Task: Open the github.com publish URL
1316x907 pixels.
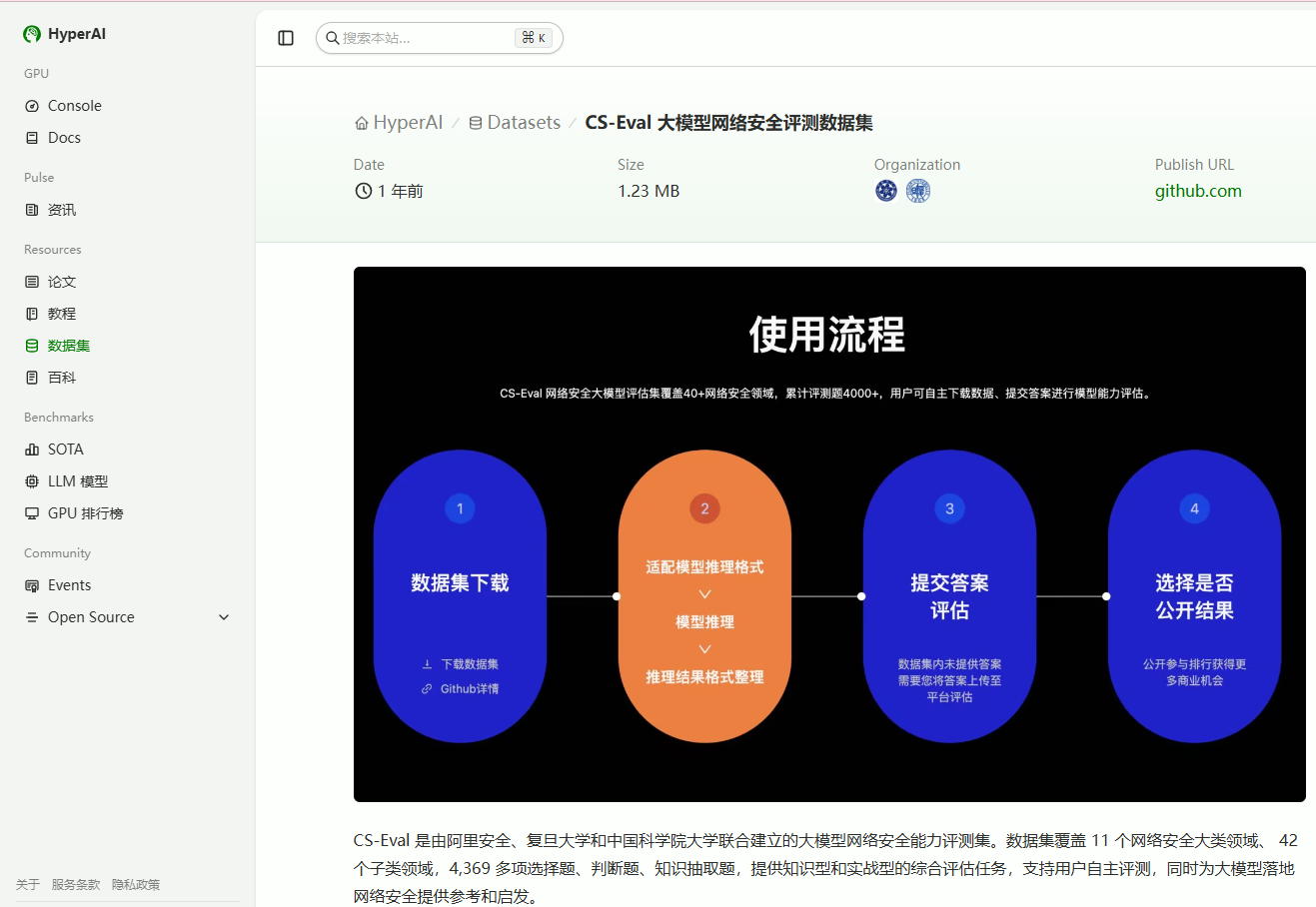Action: point(1198,191)
